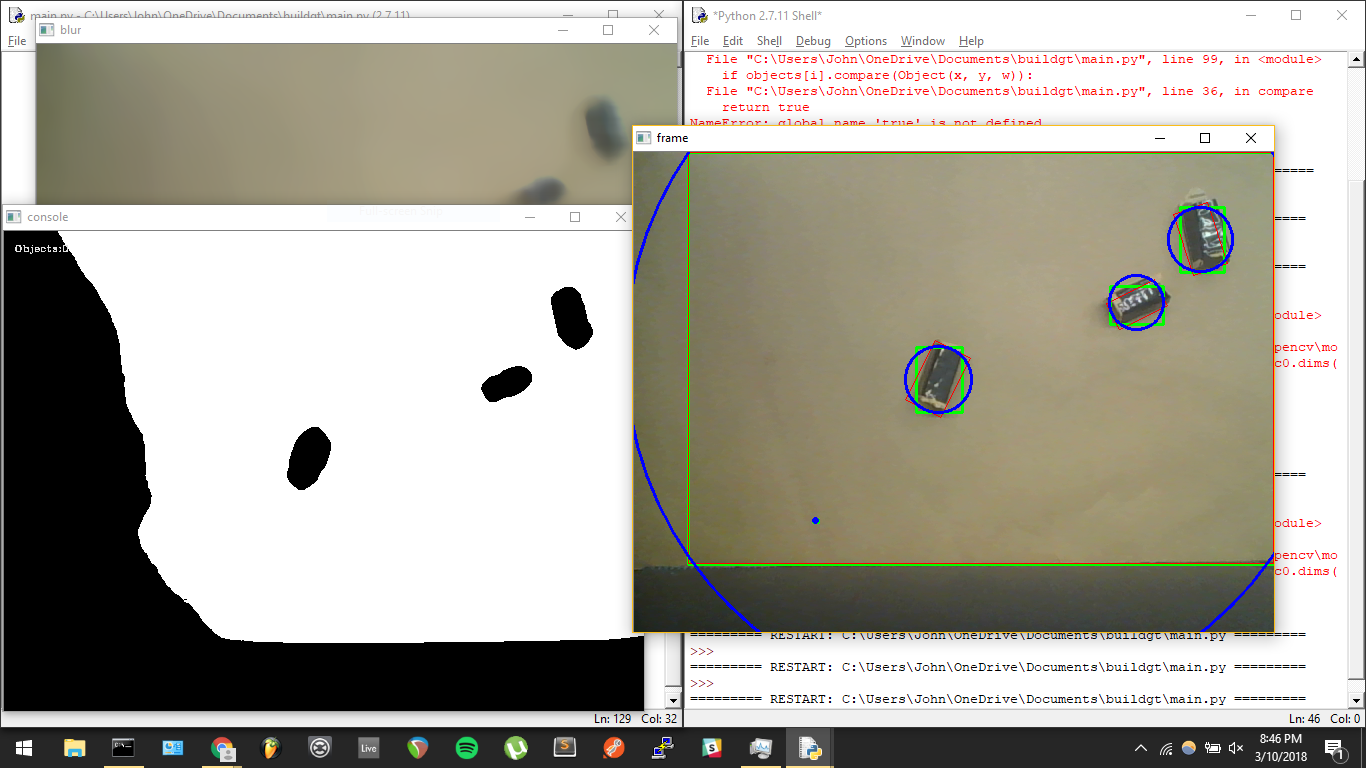Open the File menu in Python Shell
Screen dimensions: 1366x768
(700, 41)
